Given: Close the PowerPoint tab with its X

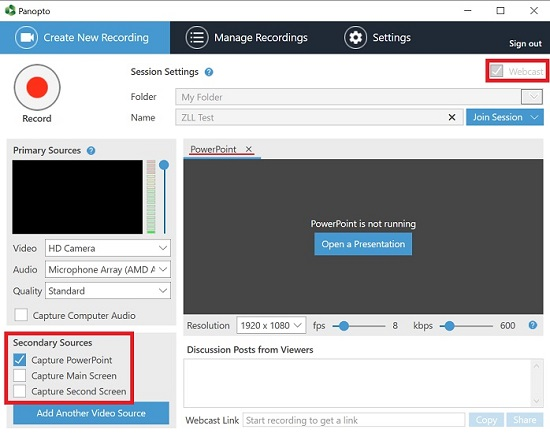Looking at the screenshot, I should click(x=249, y=149).
